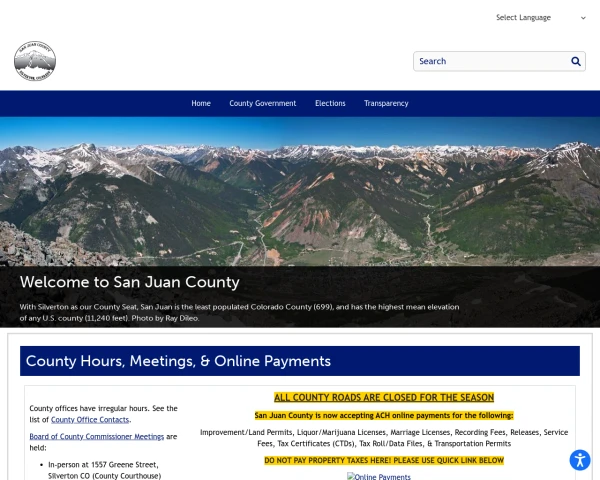Open the Select Language dropdown

(540, 18)
